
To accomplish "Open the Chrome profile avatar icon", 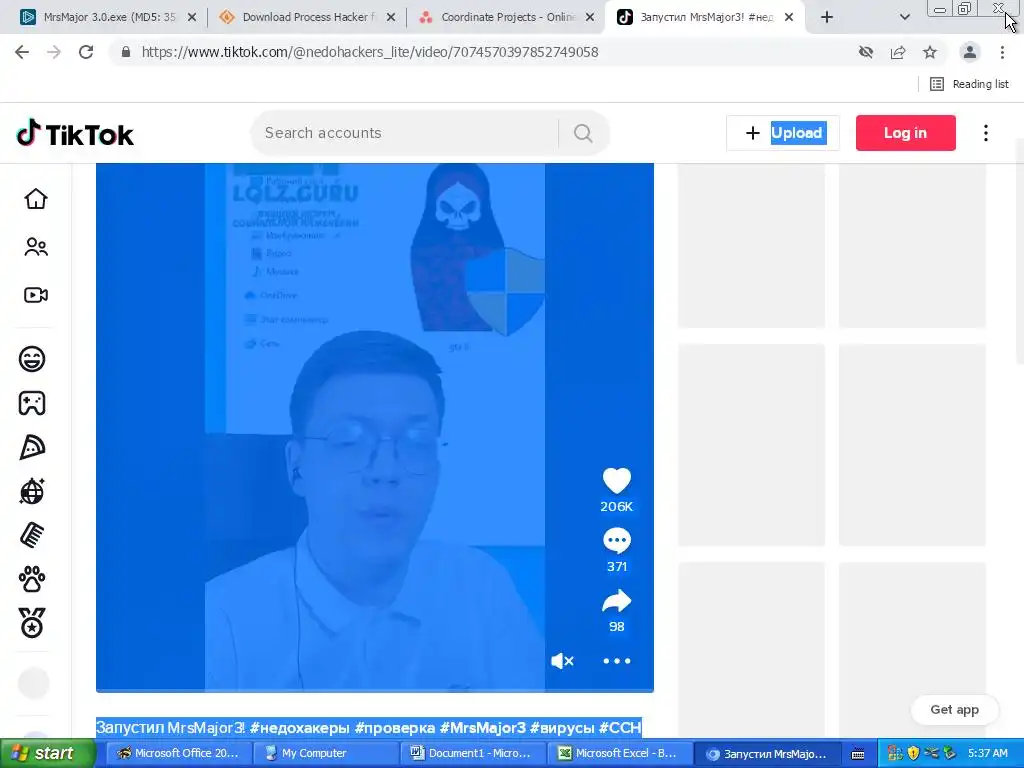I will [970, 52].
